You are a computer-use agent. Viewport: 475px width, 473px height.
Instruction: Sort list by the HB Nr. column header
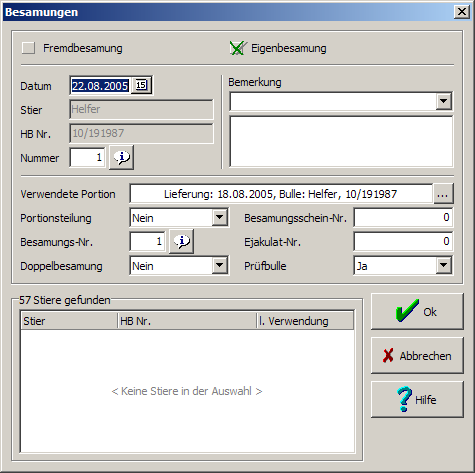pos(187,321)
